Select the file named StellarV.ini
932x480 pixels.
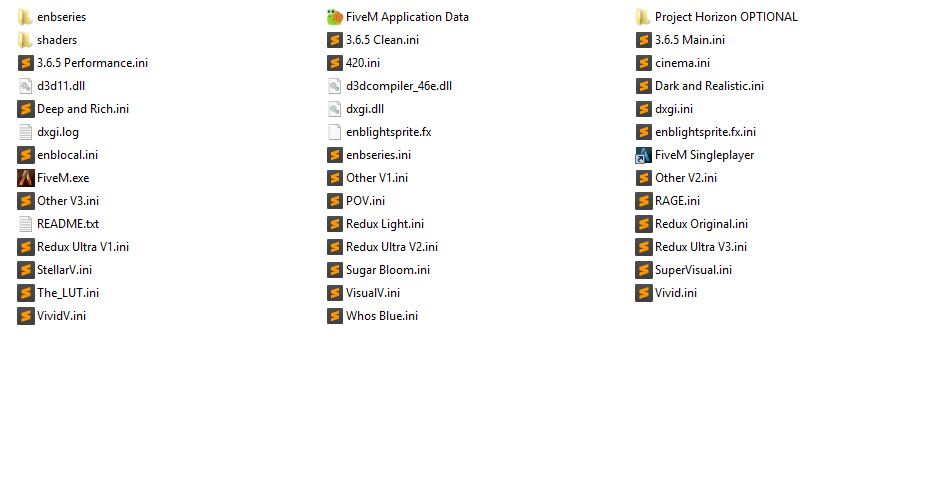tap(55, 270)
